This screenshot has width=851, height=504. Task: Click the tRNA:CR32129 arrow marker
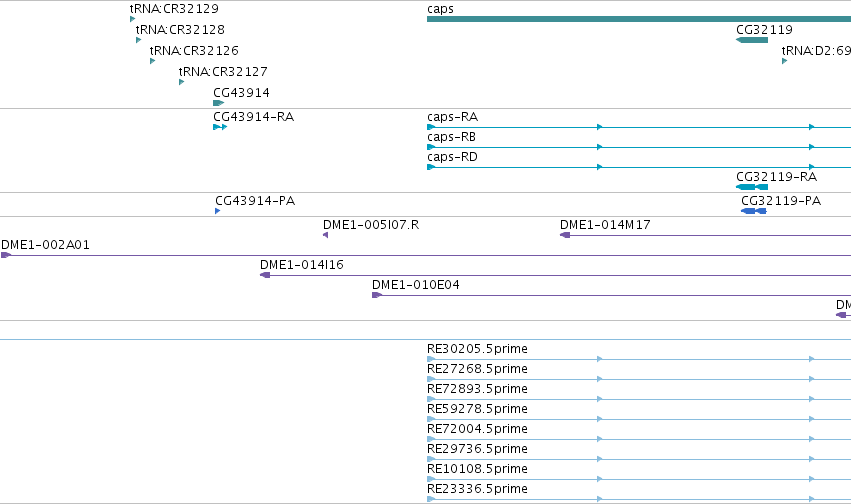pyautogui.click(x=132, y=19)
